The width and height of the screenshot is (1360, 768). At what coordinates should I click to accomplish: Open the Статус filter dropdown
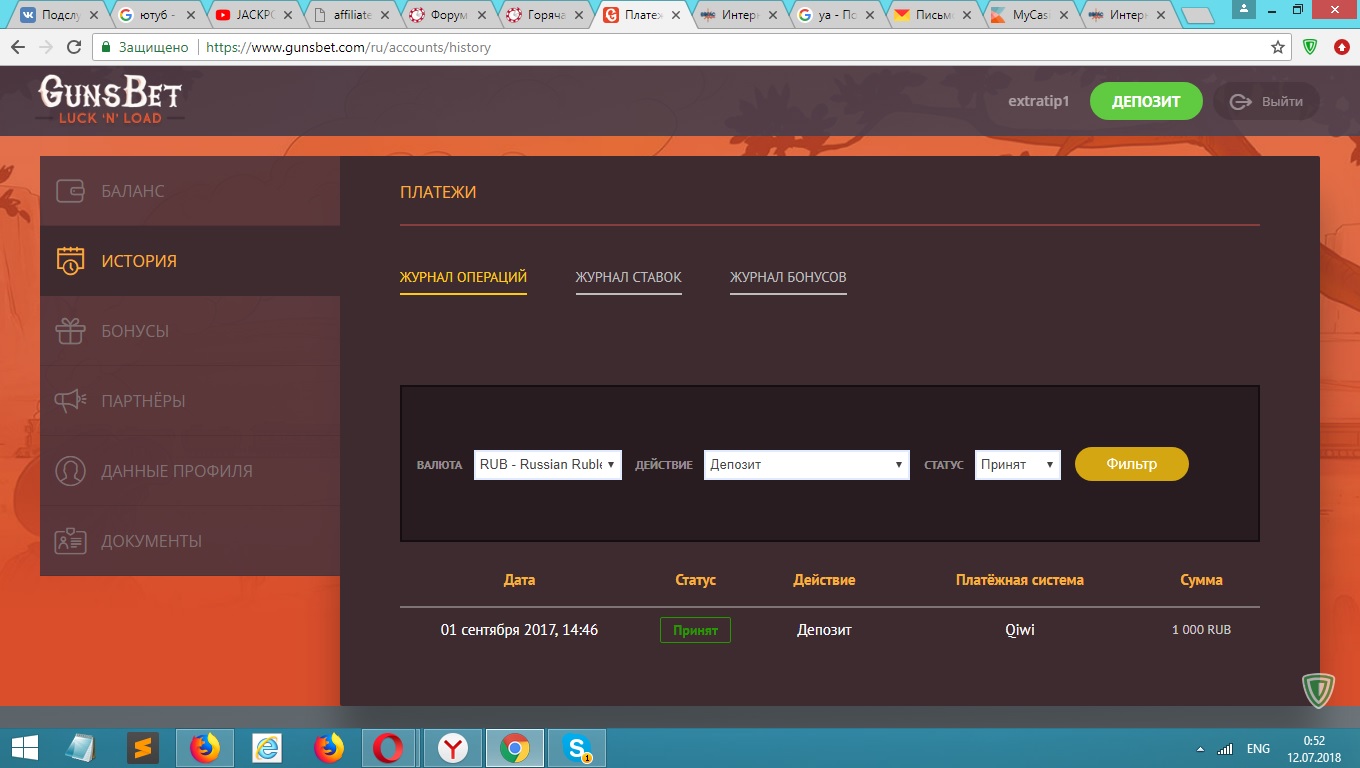point(1018,465)
